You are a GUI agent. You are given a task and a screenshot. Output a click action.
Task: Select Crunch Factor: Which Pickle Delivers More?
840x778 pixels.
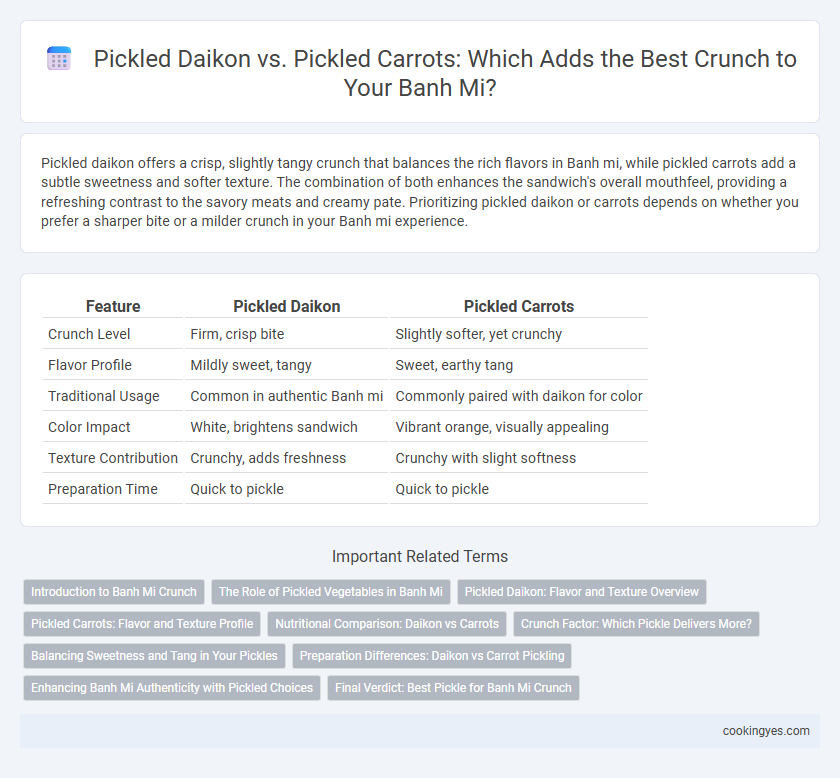click(x=636, y=624)
